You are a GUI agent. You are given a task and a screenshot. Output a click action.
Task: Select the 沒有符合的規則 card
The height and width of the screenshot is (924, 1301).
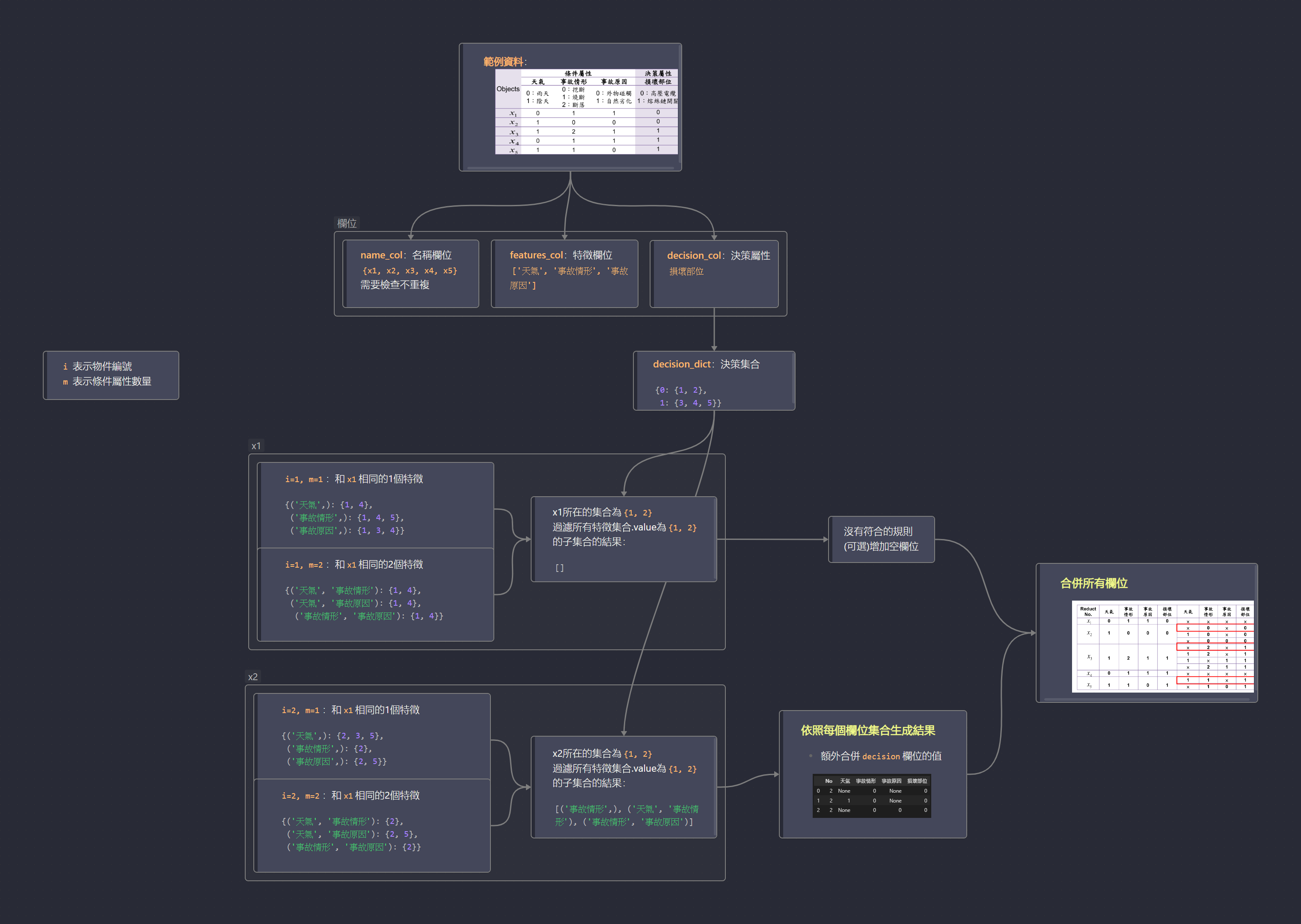(881, 539)
